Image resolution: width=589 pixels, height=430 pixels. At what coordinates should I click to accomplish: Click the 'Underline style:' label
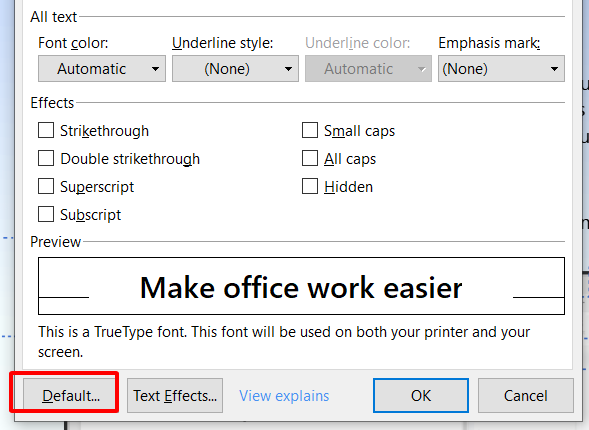223,43
